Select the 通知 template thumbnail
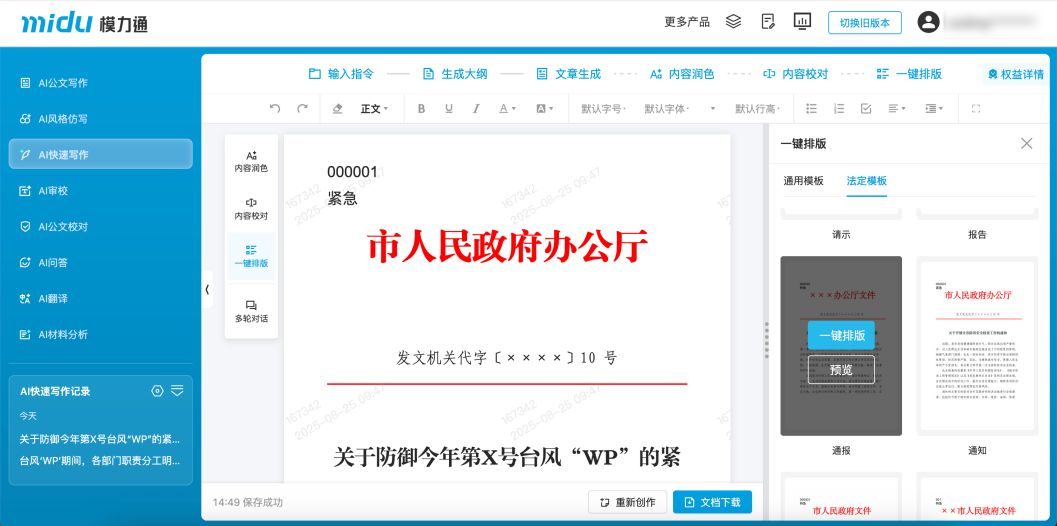The image size is (1057, 526). click(x=976, y=345)
